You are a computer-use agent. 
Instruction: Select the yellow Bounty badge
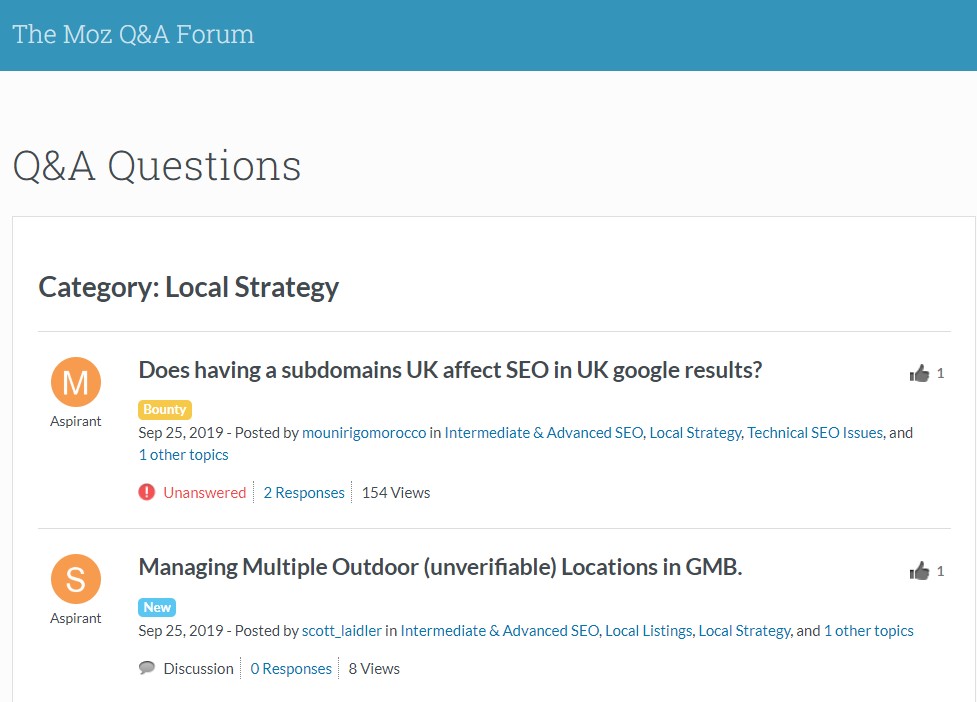[164, 409]
